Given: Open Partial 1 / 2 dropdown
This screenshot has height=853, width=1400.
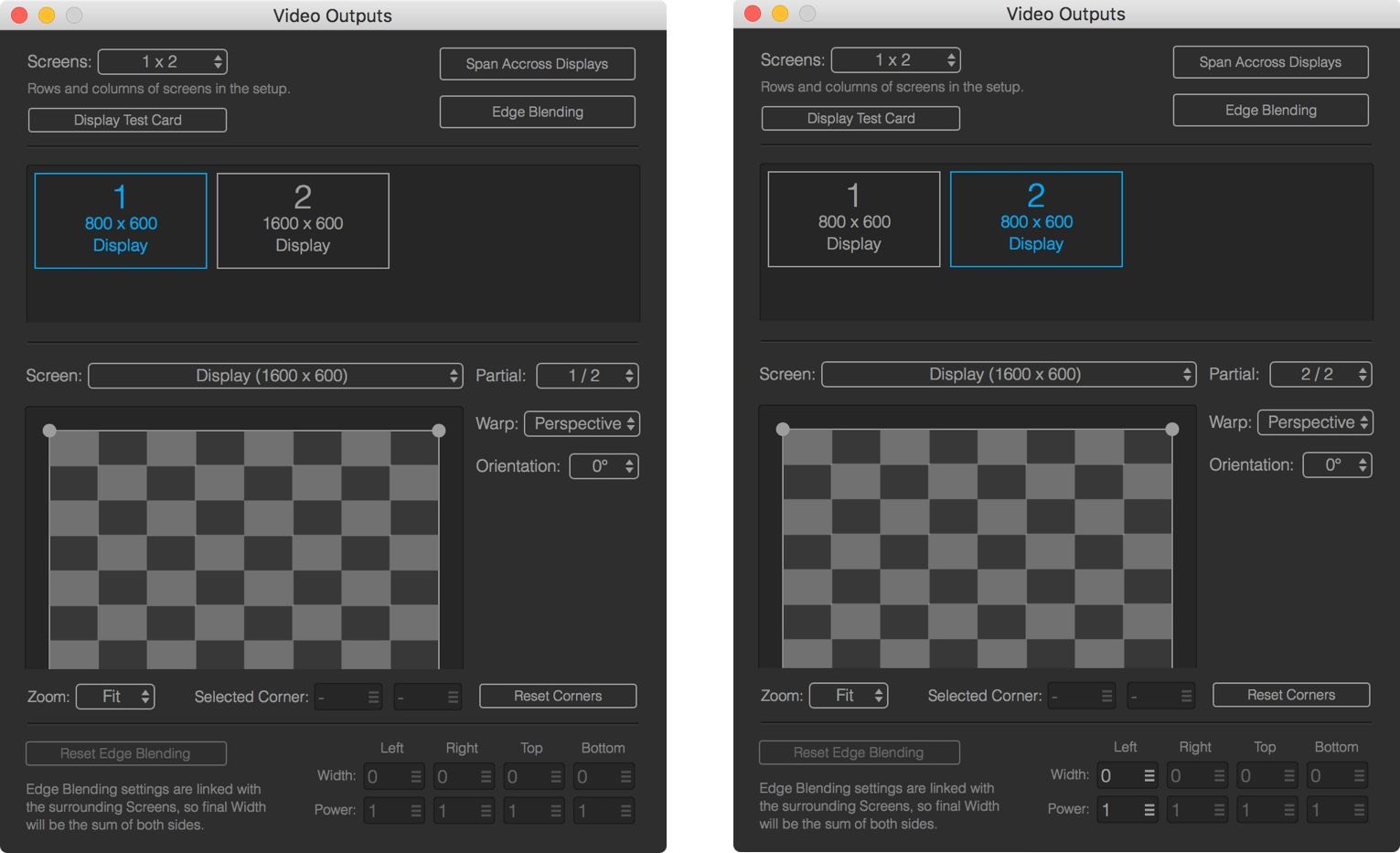Looking at the screenshot, I should click(587, 376).
